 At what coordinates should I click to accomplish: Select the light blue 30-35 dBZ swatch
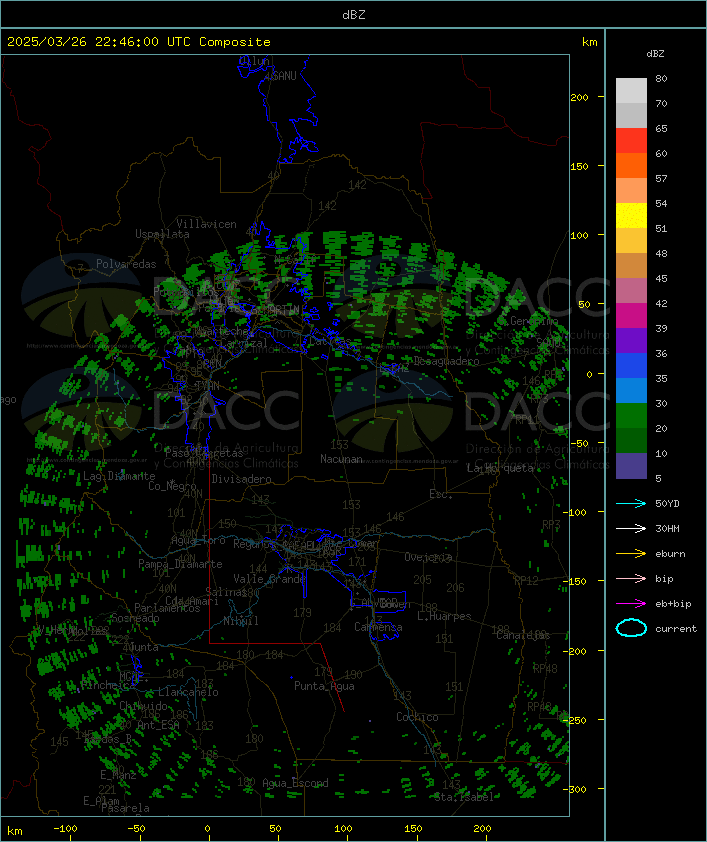[x=631, y=390]
